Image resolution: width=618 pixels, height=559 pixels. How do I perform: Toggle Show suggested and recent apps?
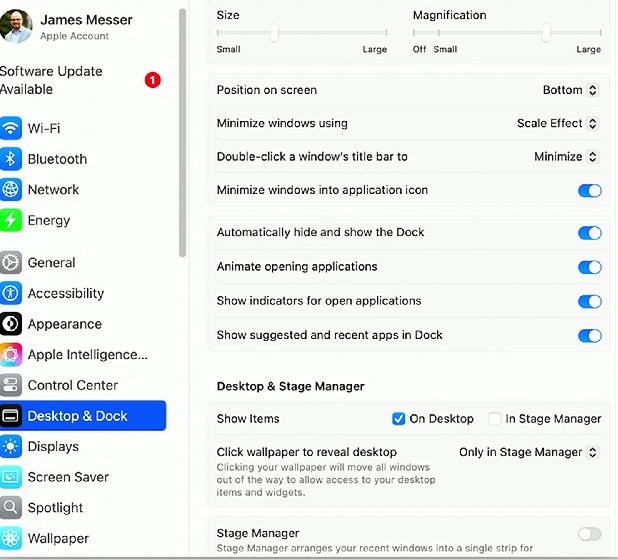pyautogui.click(x=590, y=336)
